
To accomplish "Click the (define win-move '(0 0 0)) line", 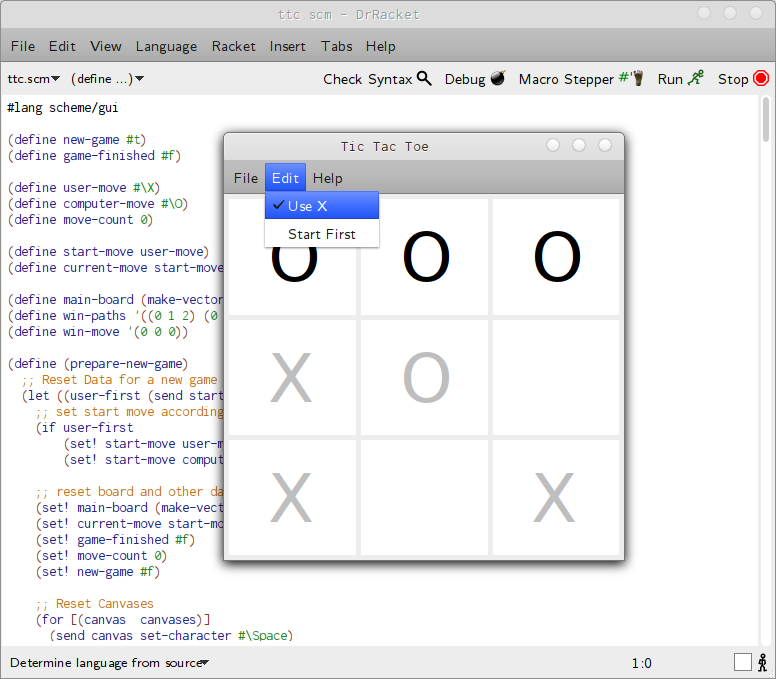I will click(x=97, y=331).
